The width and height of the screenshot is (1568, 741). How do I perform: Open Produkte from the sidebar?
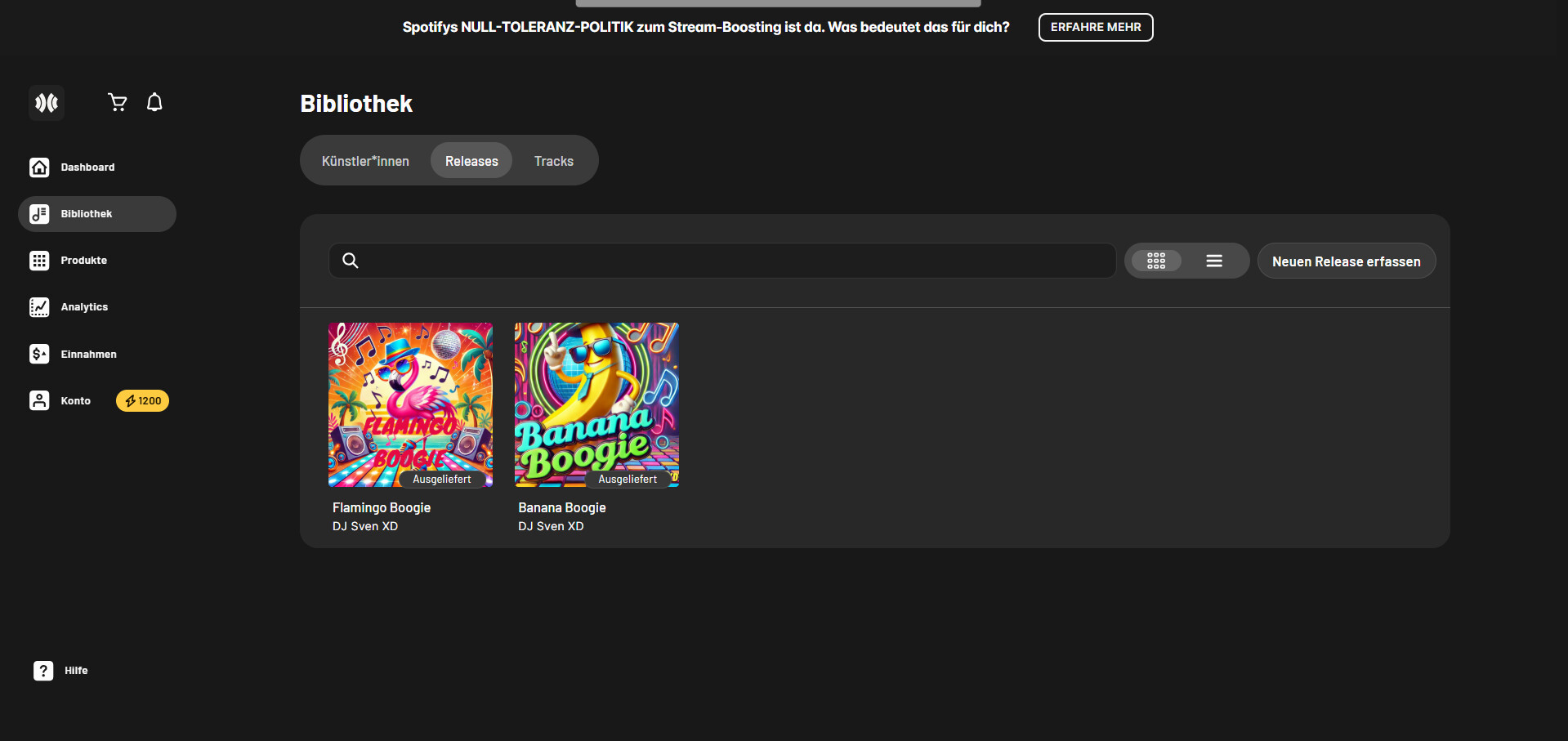pyautogui.click(x=84, y=261)
